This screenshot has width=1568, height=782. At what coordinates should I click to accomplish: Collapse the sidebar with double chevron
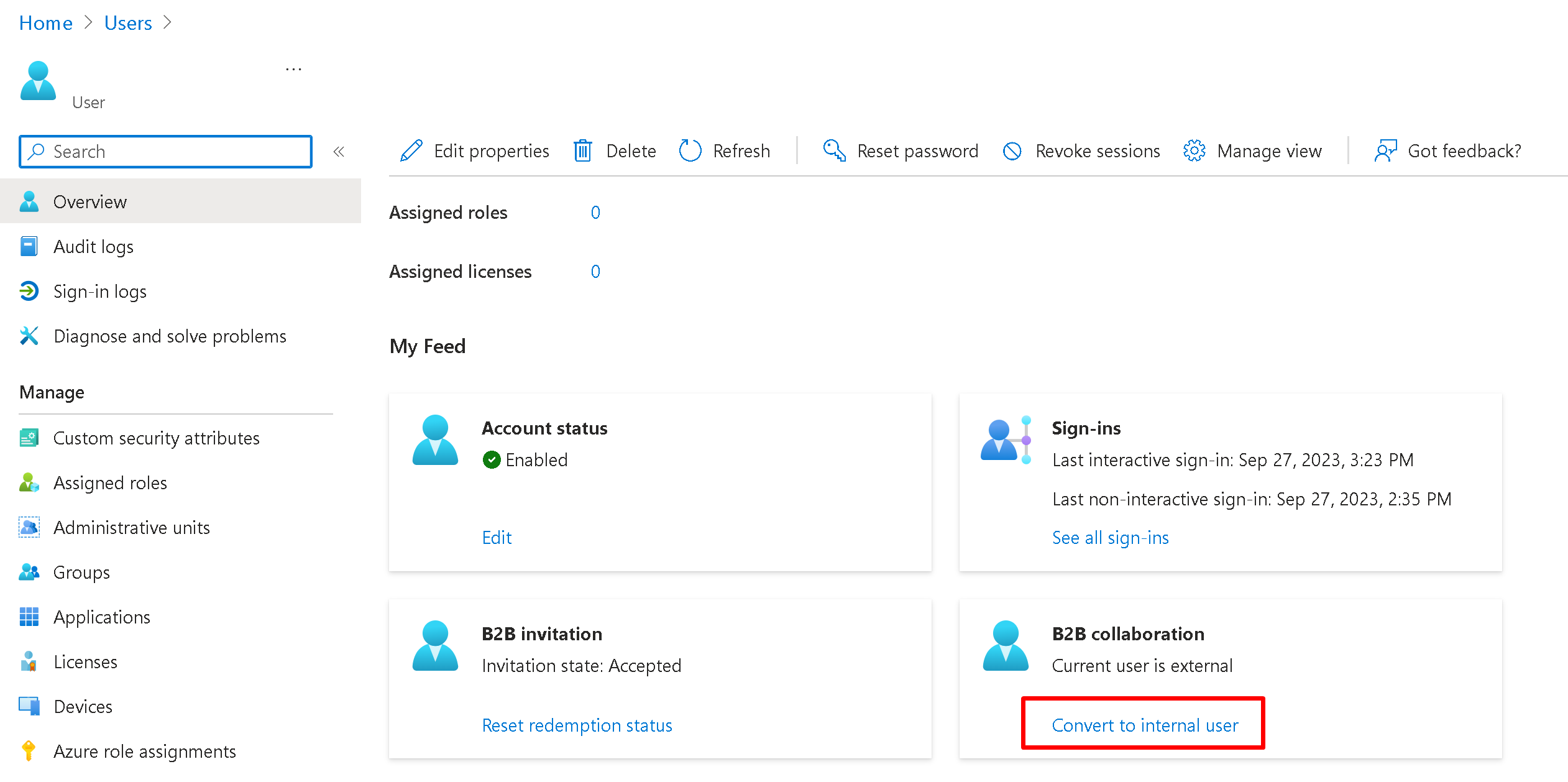click(339, 152)
